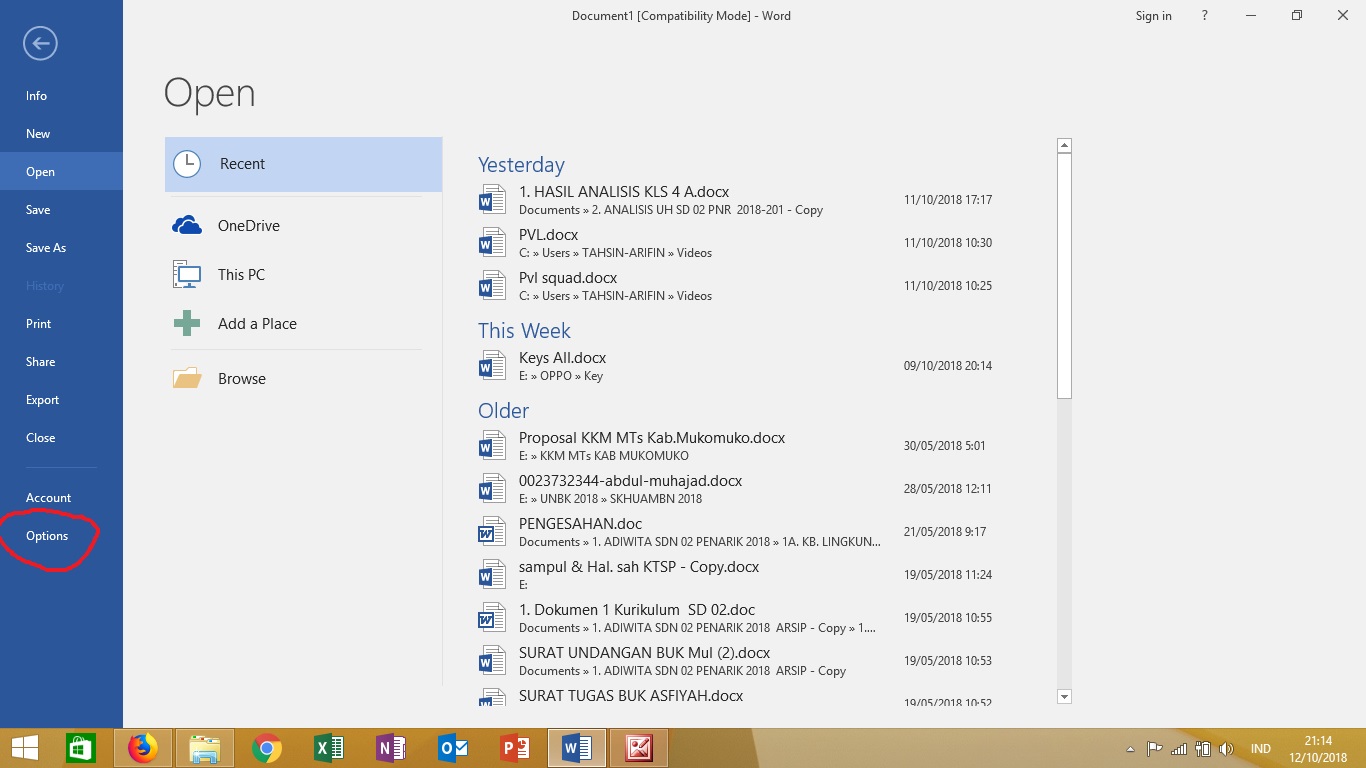Click the green plus Add a Place icon

(x=186, y=323)
